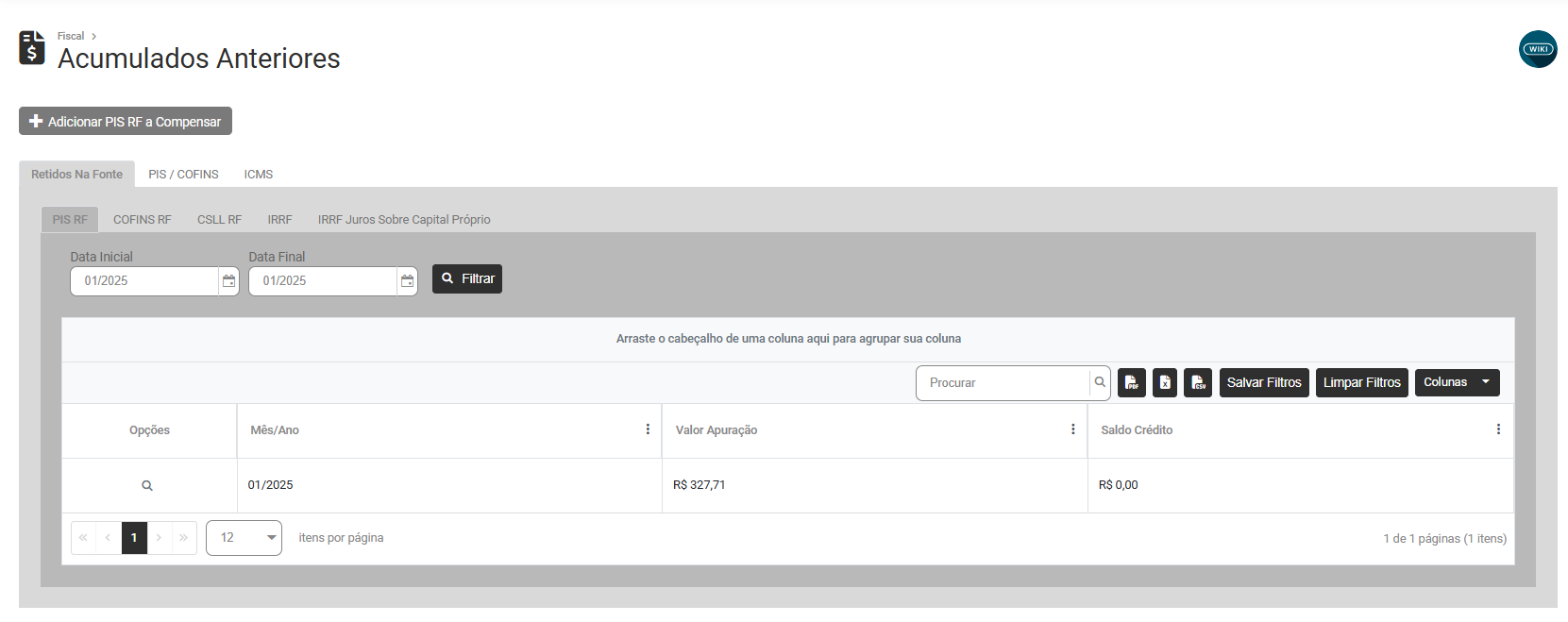Switch to the Retidos Na Fonte tab
The image size is (1568, 622).
(x=76, y=174)
